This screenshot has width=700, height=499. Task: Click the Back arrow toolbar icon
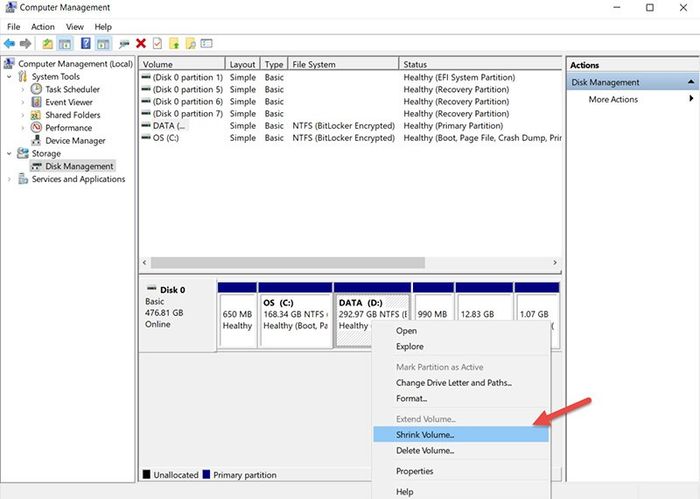click(9, 43)
